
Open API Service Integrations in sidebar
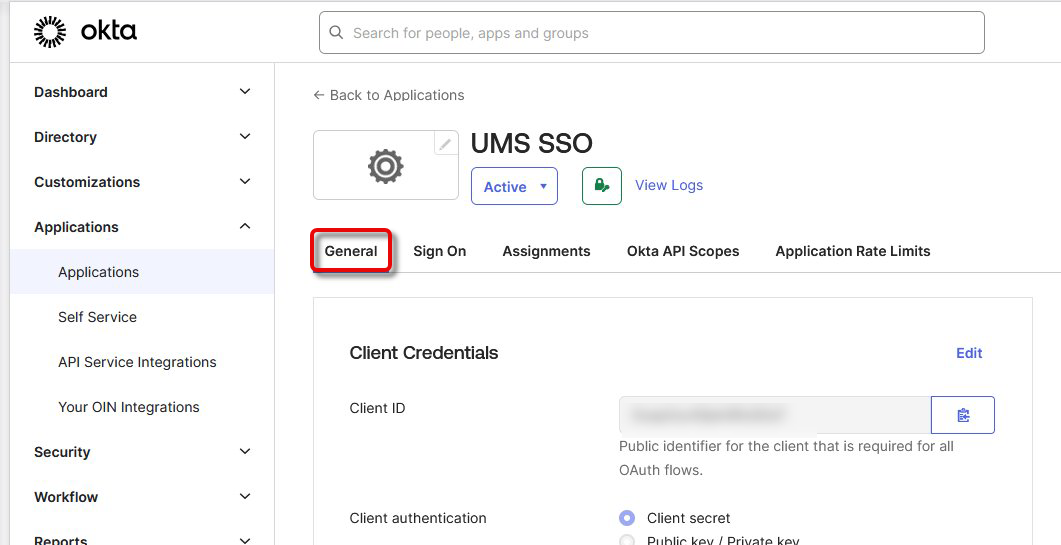(137, 362)
